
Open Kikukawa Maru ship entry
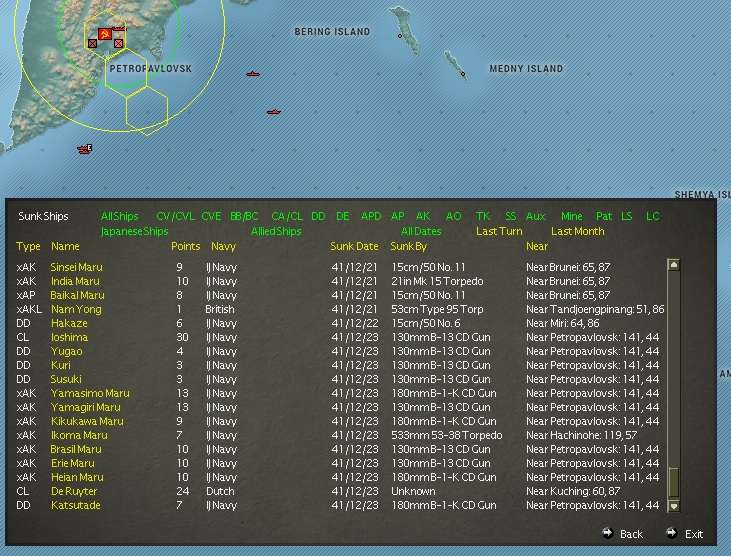[87, 421]
